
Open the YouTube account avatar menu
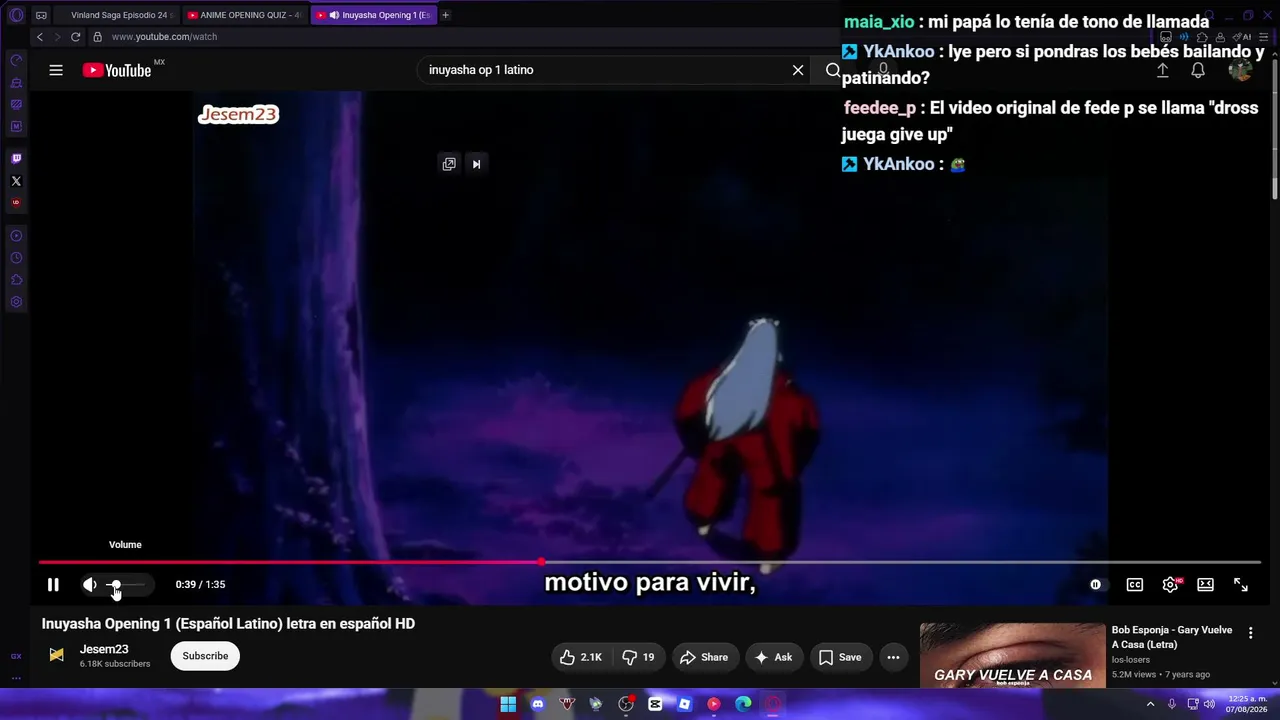click(1240, 70)
